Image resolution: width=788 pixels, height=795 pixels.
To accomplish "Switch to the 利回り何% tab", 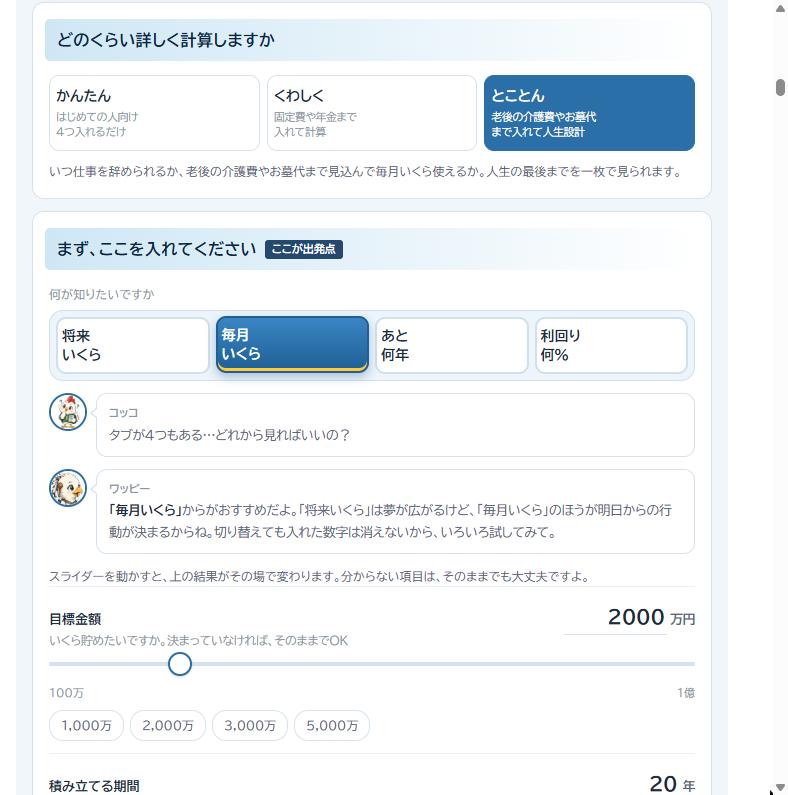I will click(x=611, y=345).
